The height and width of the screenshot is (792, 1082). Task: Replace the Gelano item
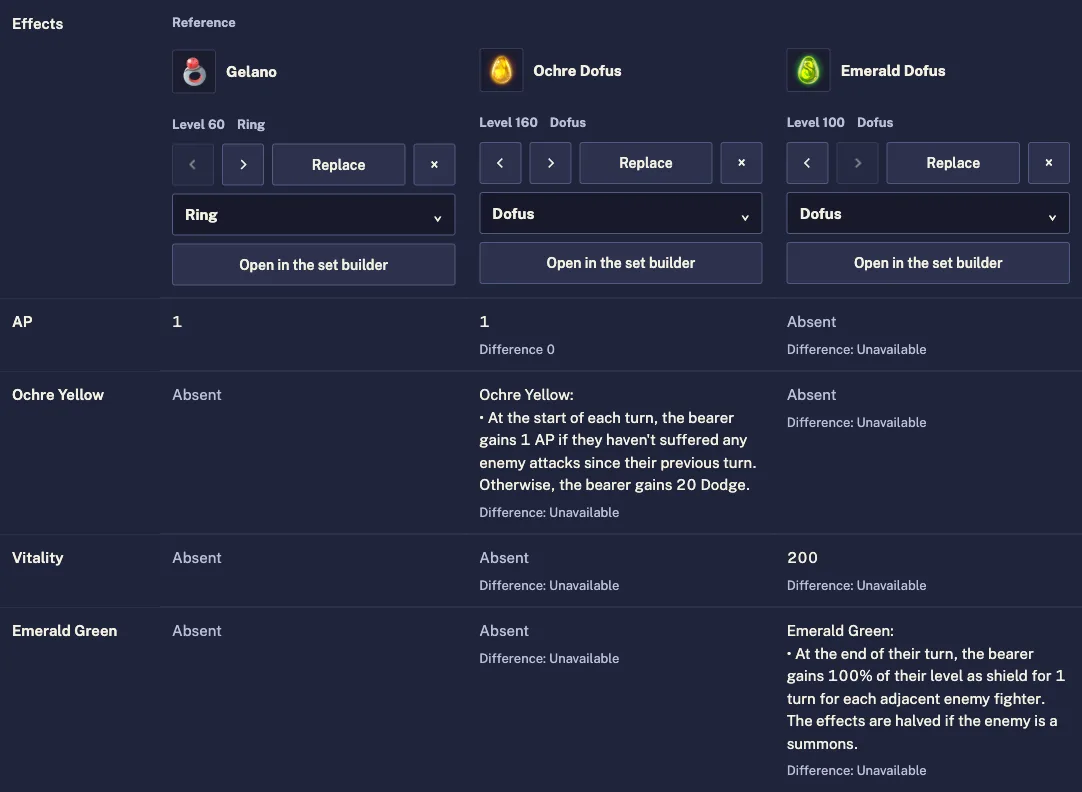338,164
